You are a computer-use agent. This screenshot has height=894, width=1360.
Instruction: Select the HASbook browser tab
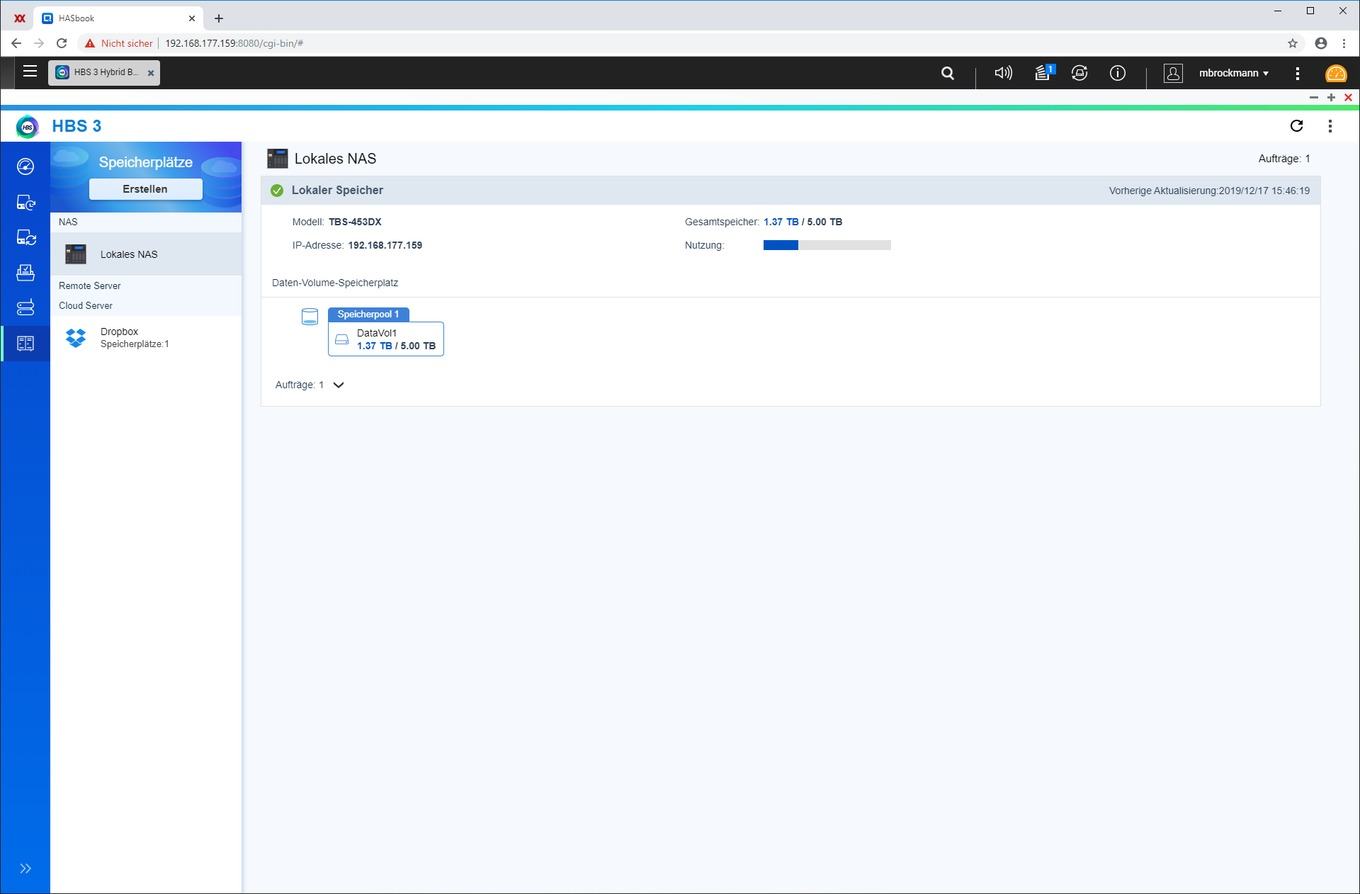pyautogui.click(x=117, y=18)
